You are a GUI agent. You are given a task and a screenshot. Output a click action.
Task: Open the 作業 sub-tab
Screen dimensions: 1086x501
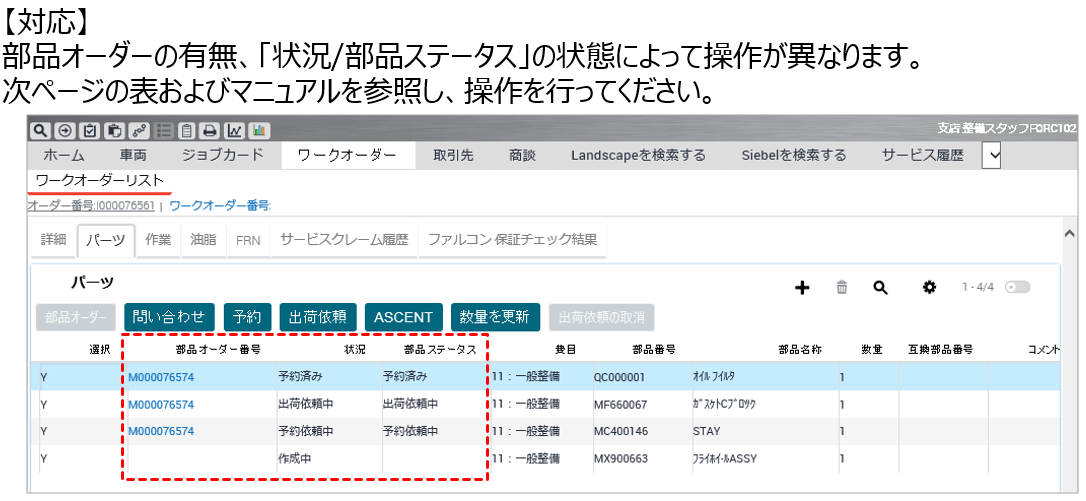(x=158, y=240)
